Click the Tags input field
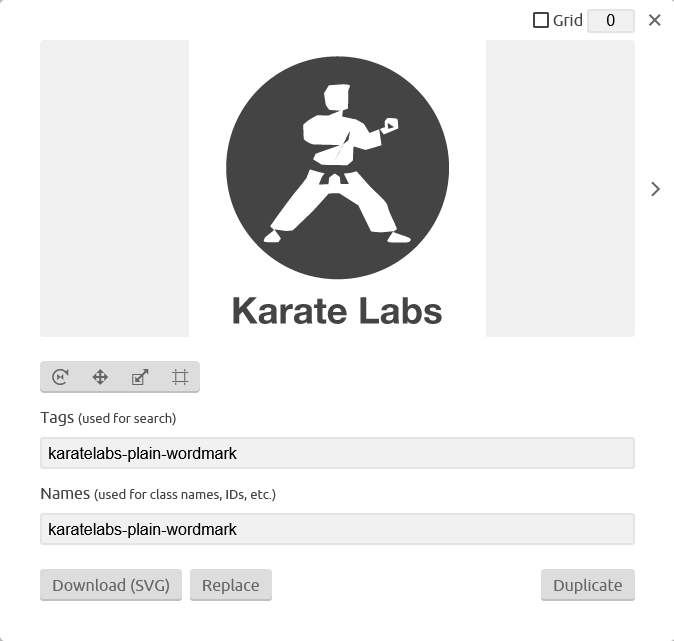The image size is (674, 641). pyautogui.click(x=337, y=453)
